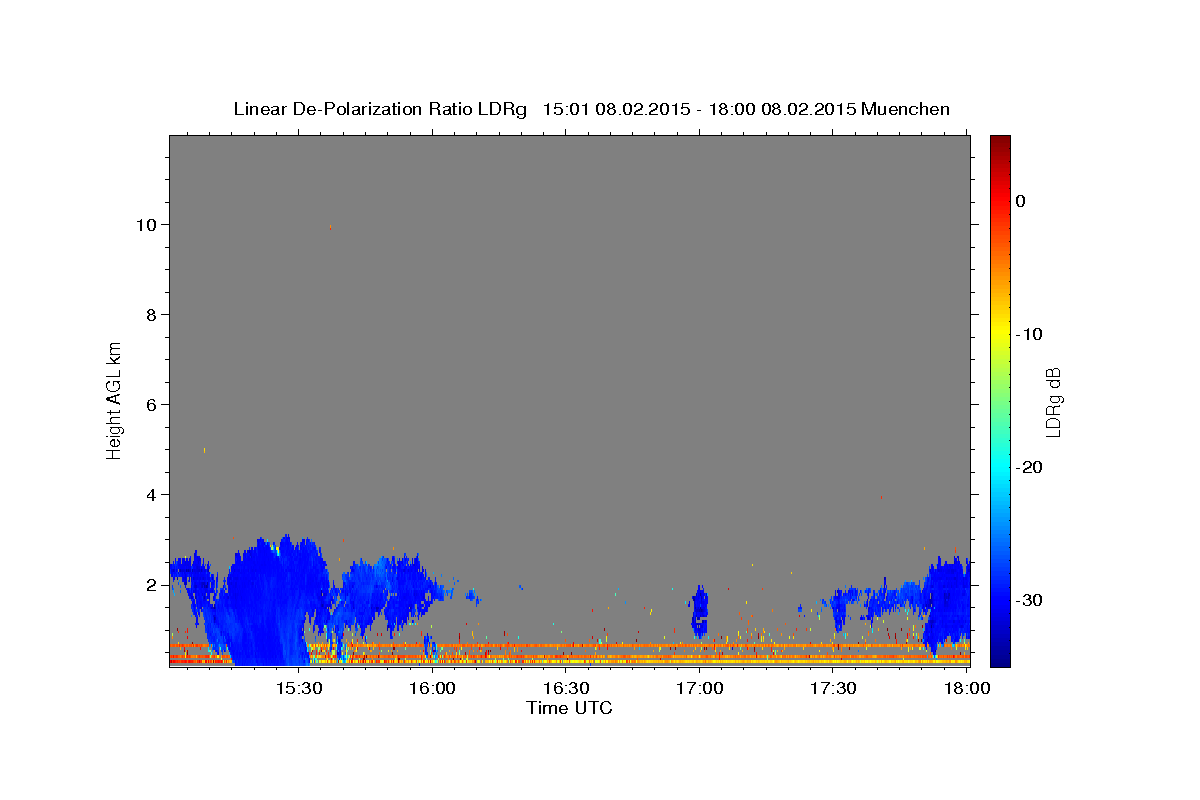
Task: Click the colorbar value -20
Action: pos(1029,467)
